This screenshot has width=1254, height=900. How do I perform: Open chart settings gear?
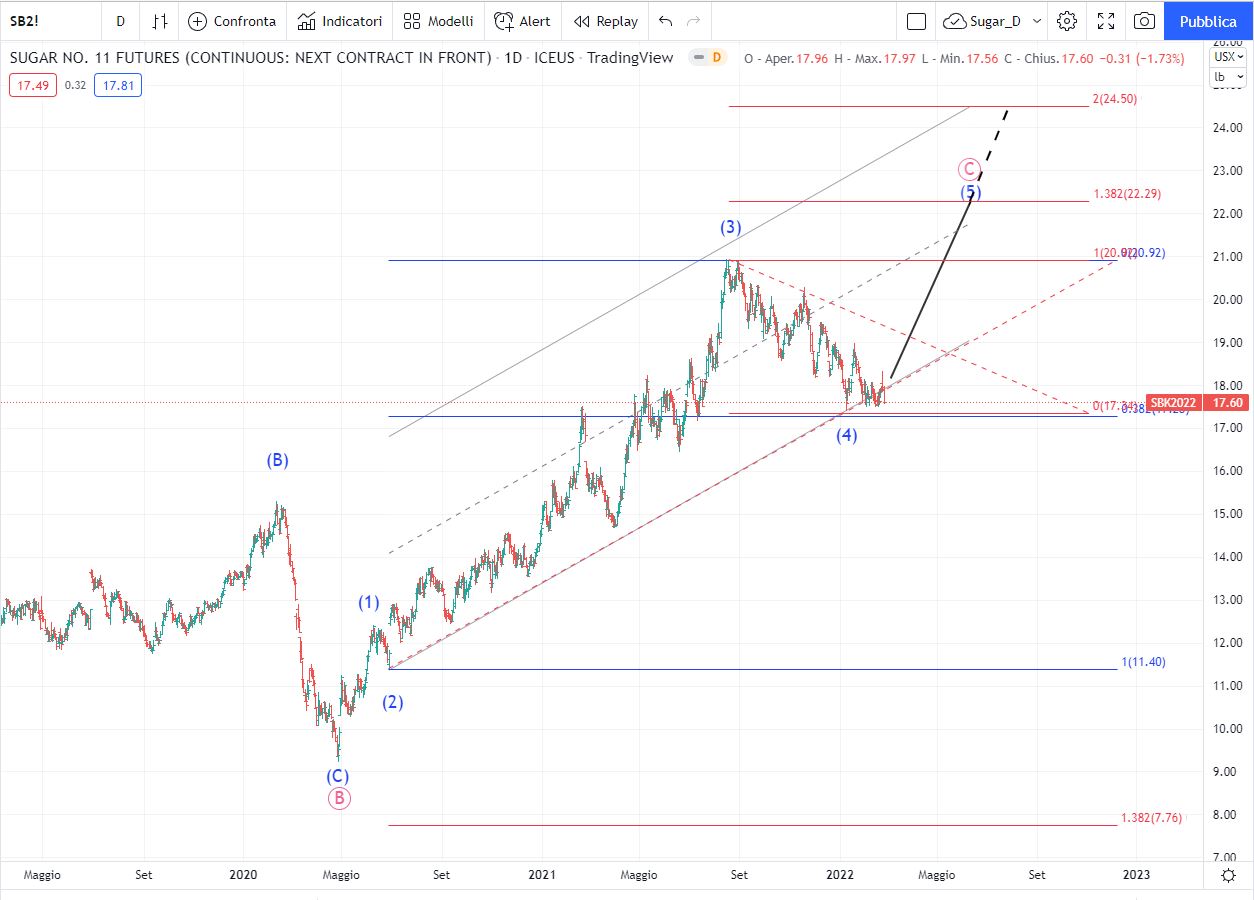coord(1067,21)
